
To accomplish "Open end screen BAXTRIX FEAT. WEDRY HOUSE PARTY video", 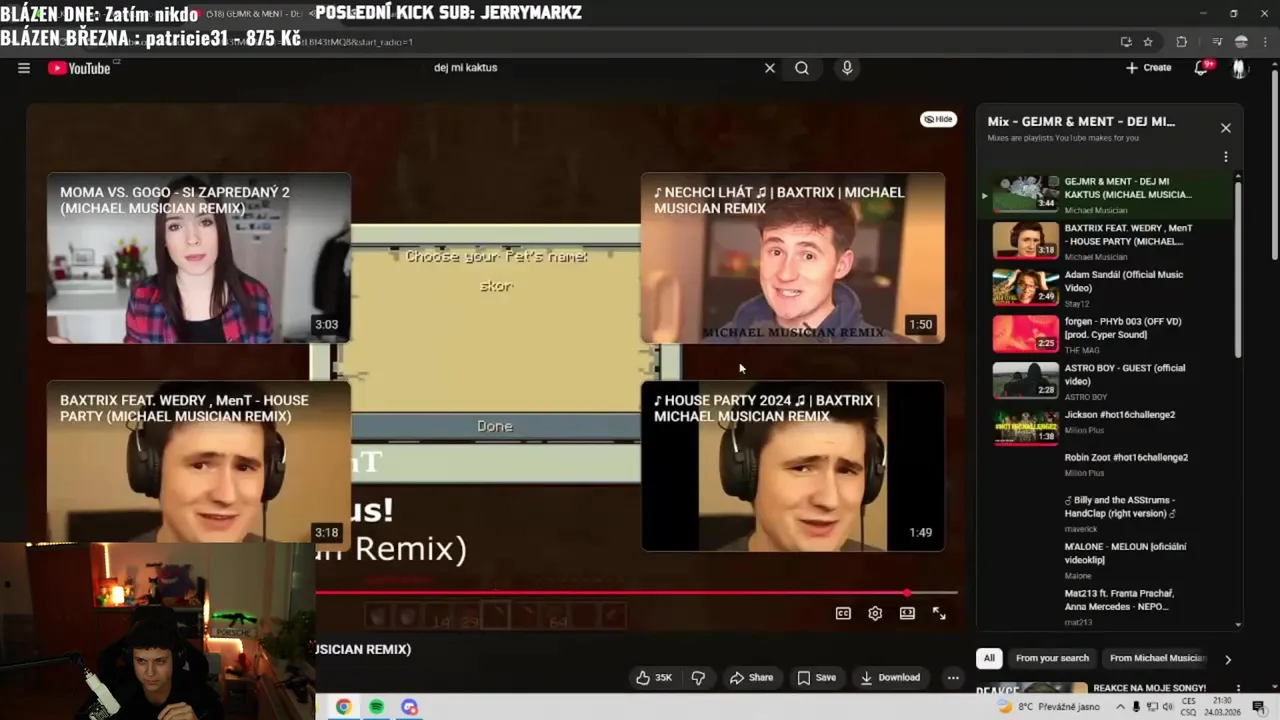I will pyautogui.click(x=199, y=462).
